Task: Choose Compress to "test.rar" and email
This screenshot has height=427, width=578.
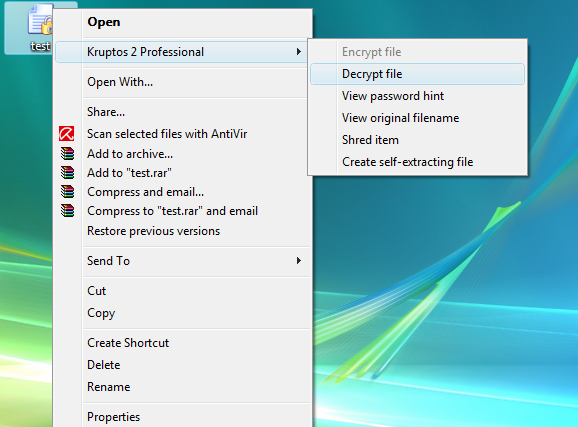Action: tap(183, 211)
